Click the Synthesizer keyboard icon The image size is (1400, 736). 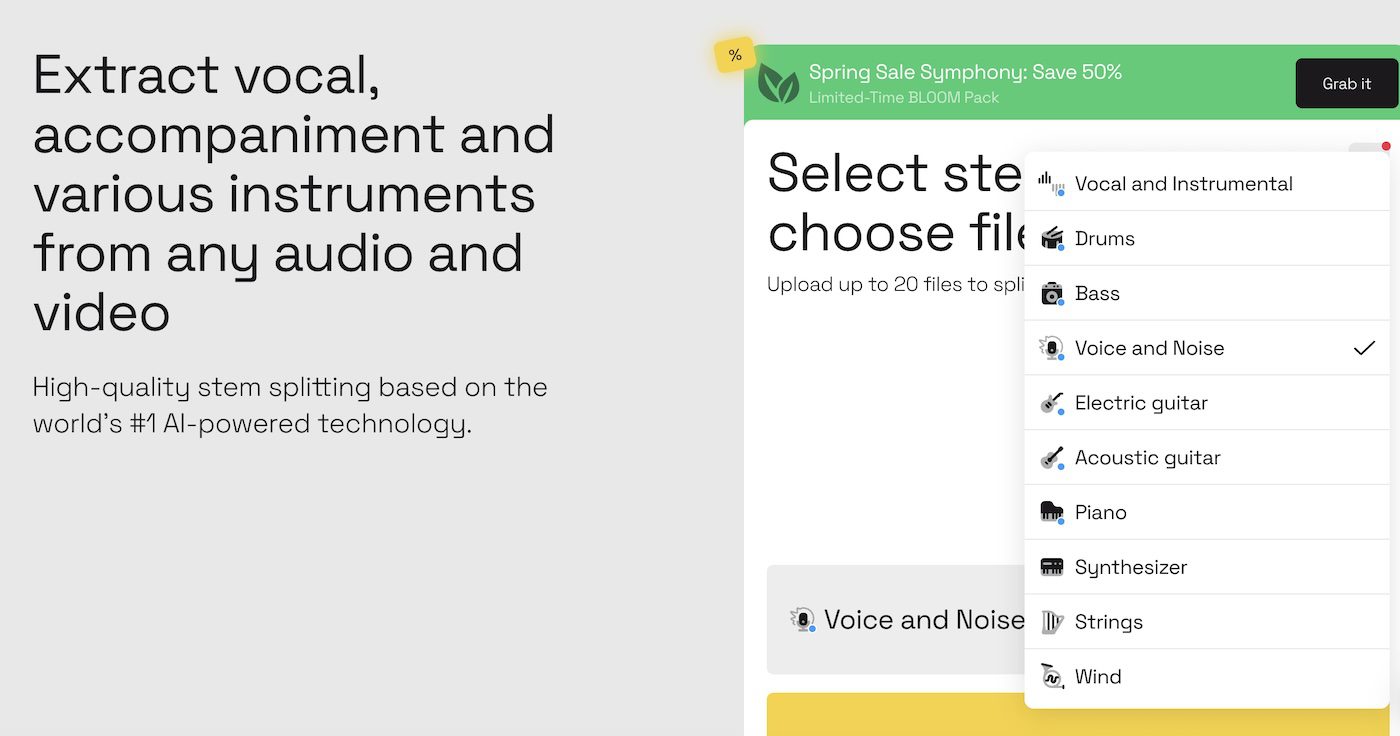pyautogui.click(x=1050, y=567)
